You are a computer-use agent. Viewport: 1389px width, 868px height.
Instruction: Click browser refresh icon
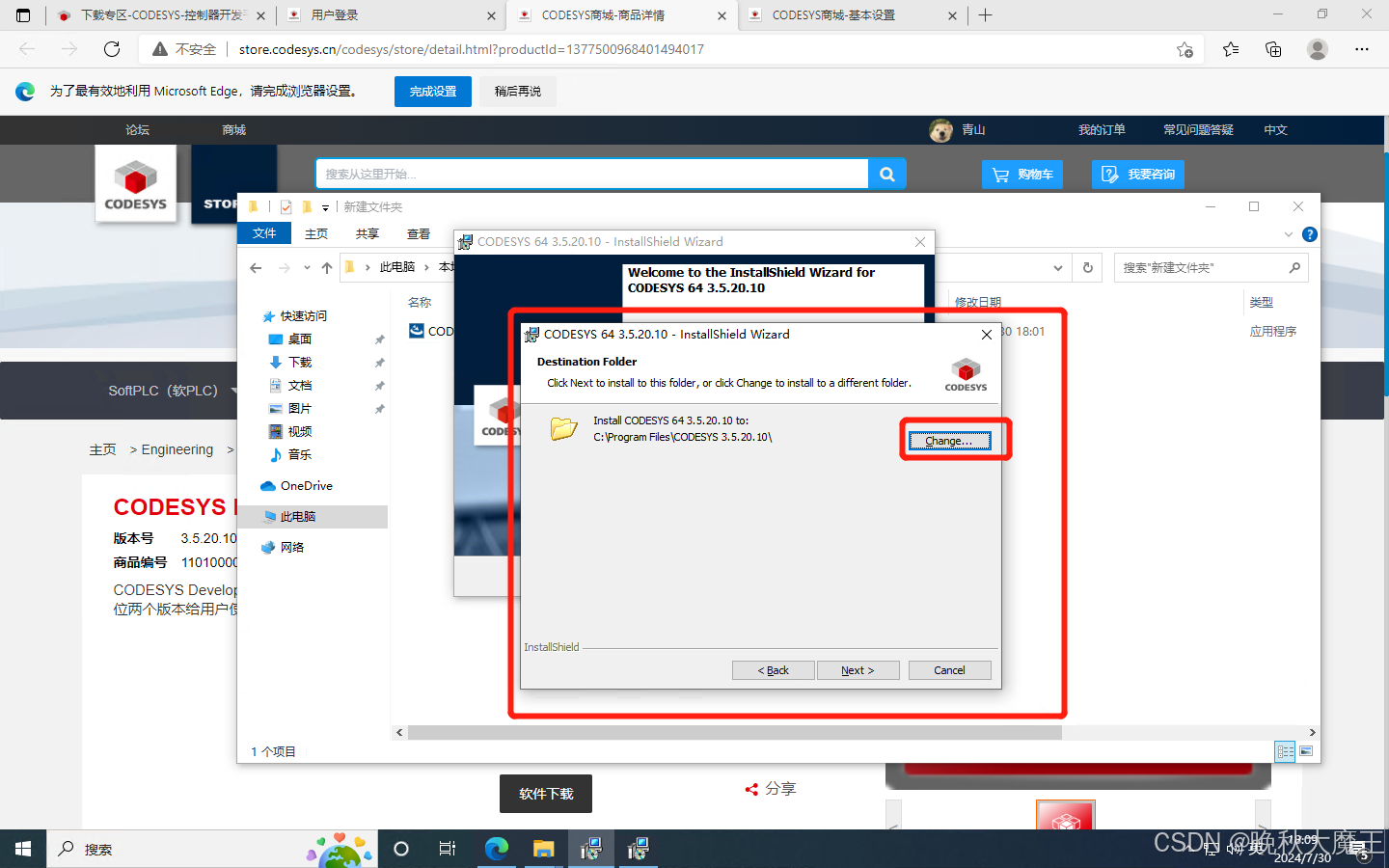[x=112, y=49]
